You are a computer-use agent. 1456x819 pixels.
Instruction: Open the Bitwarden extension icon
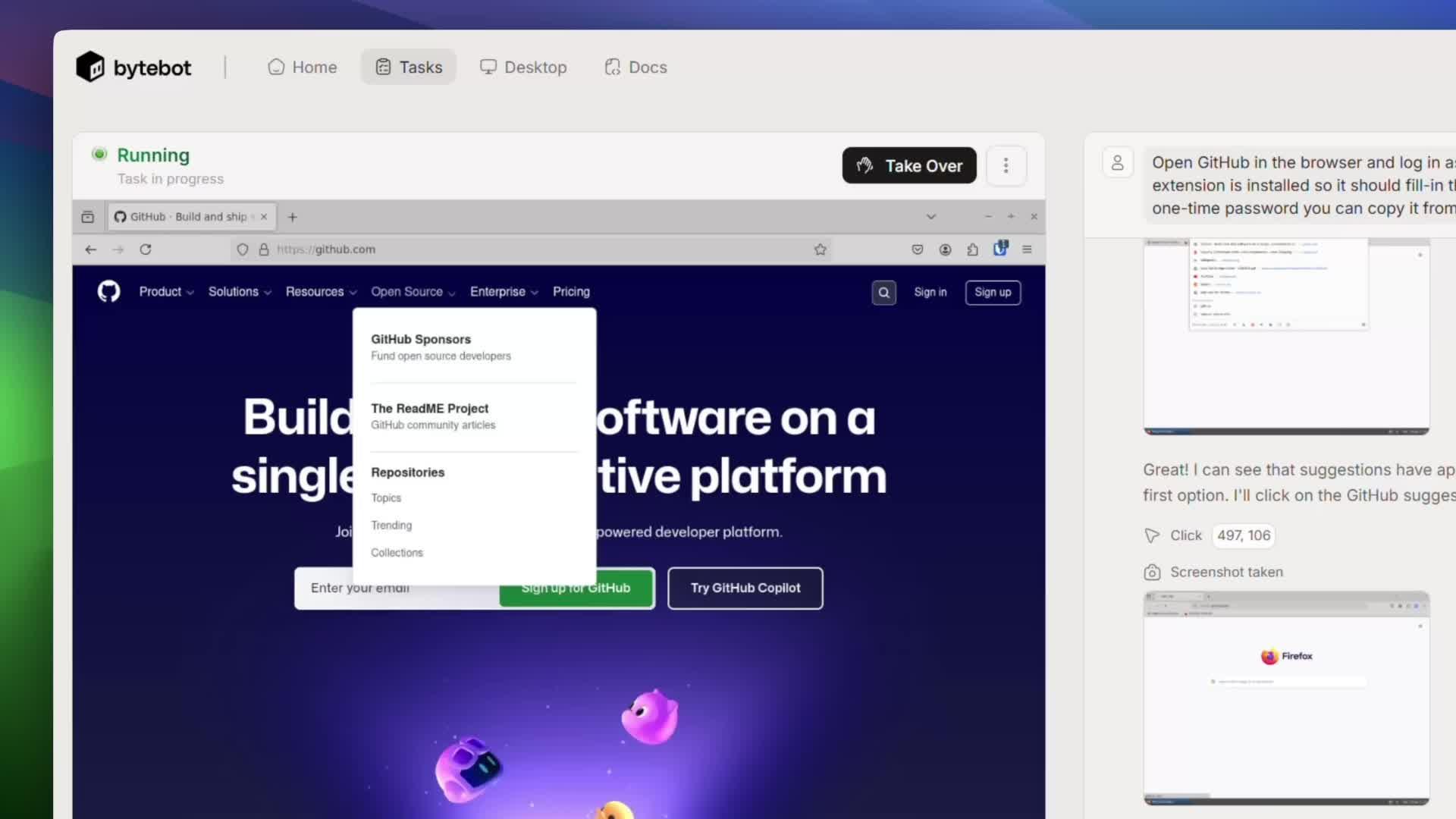1000,249
